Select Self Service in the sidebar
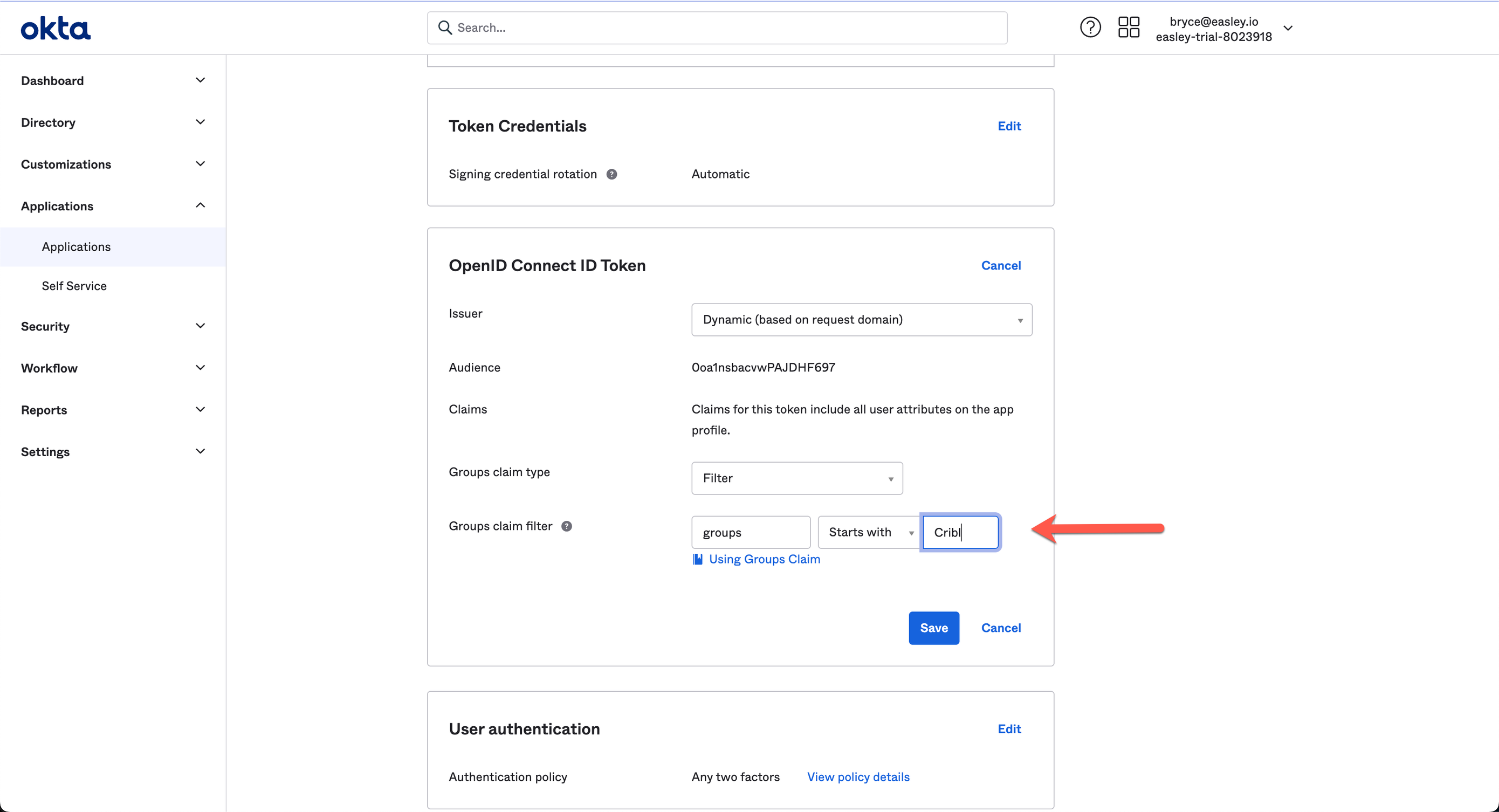The height and width of the screenshot is (812, 1499). coord(74,285)
